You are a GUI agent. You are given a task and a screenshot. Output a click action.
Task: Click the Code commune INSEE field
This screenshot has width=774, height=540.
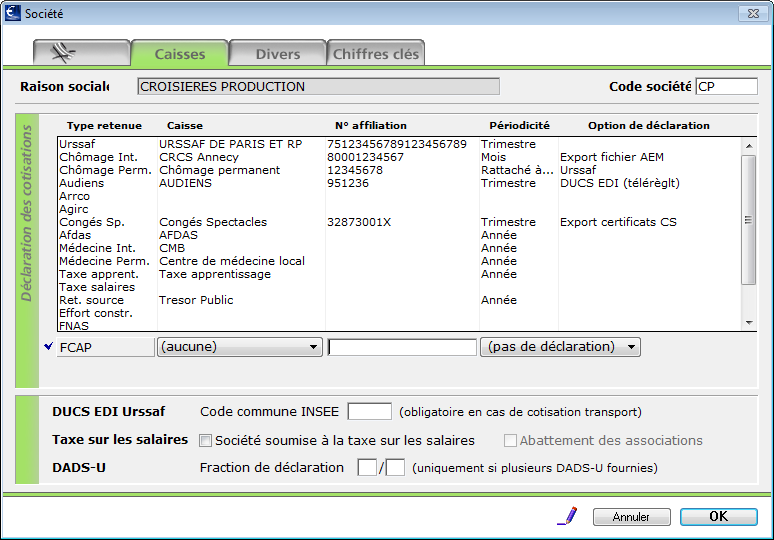[x=370, y=411]
